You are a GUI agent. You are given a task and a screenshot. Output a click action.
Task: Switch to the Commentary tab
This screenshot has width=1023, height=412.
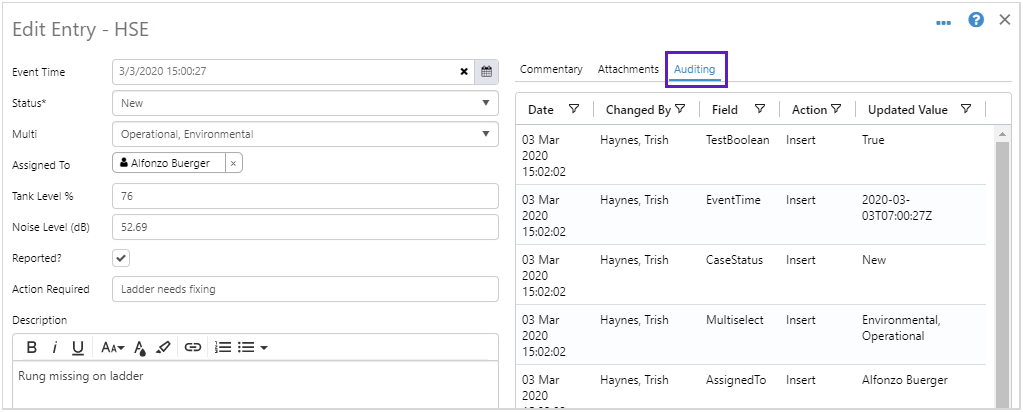551,69
